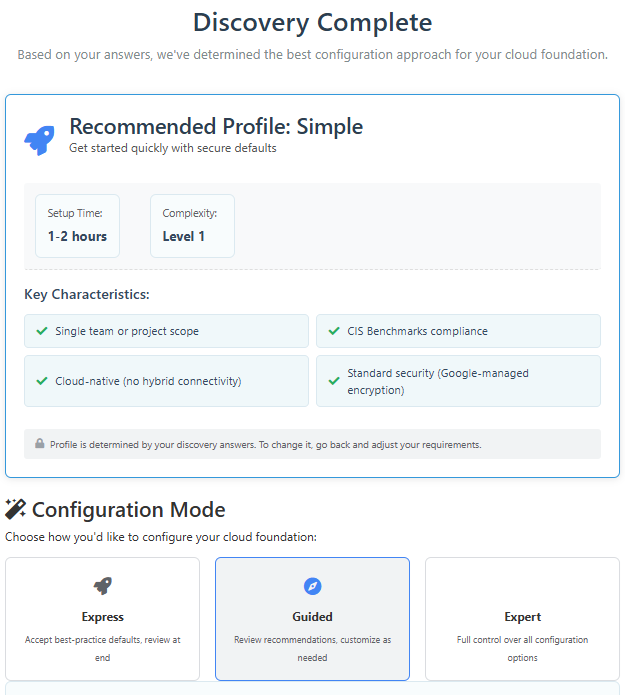Click the Setup Time 1-2 hours box

(78, 226)
